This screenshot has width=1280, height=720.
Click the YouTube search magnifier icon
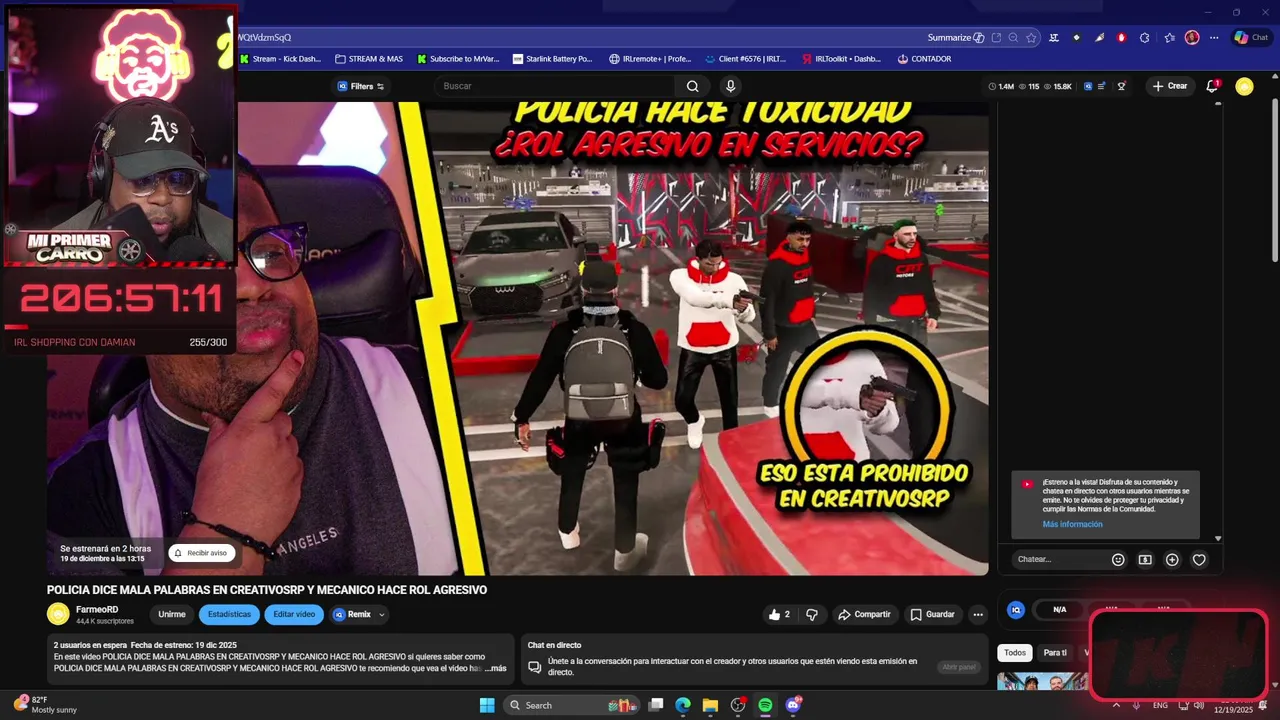click(x=692, y=86)
